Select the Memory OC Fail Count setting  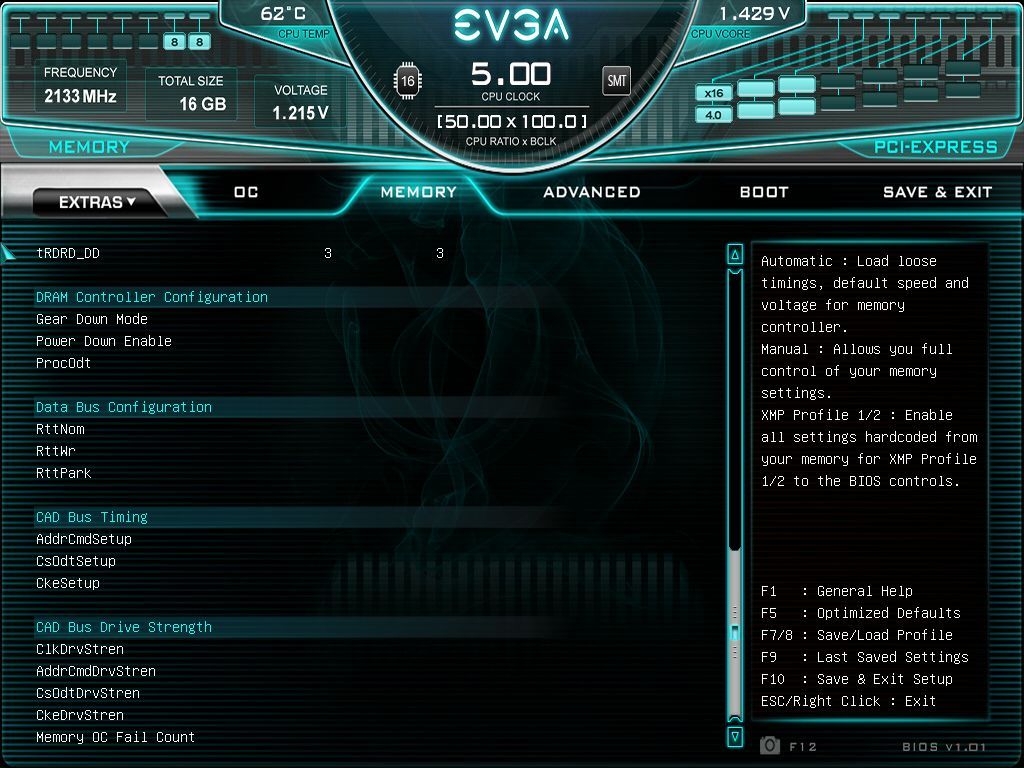(116, 737)
